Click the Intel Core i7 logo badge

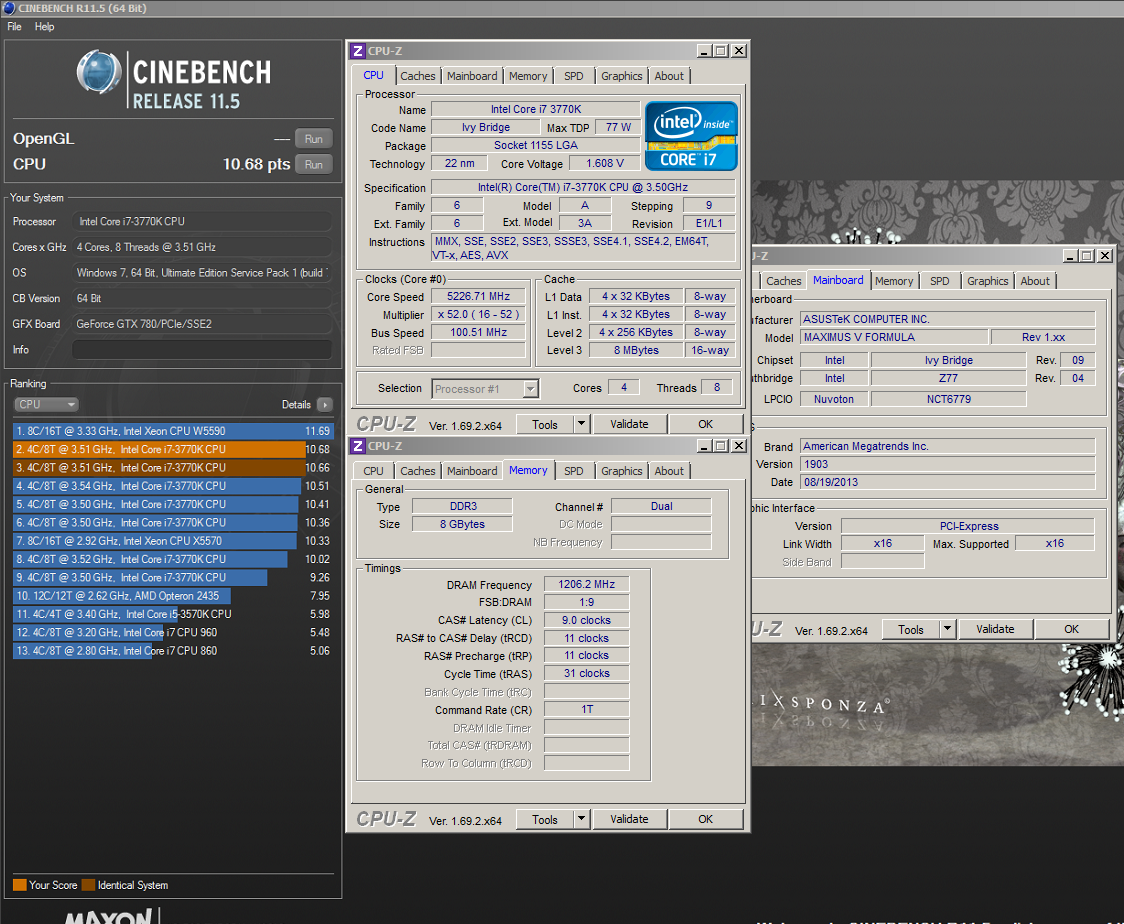tap(691, 136)
